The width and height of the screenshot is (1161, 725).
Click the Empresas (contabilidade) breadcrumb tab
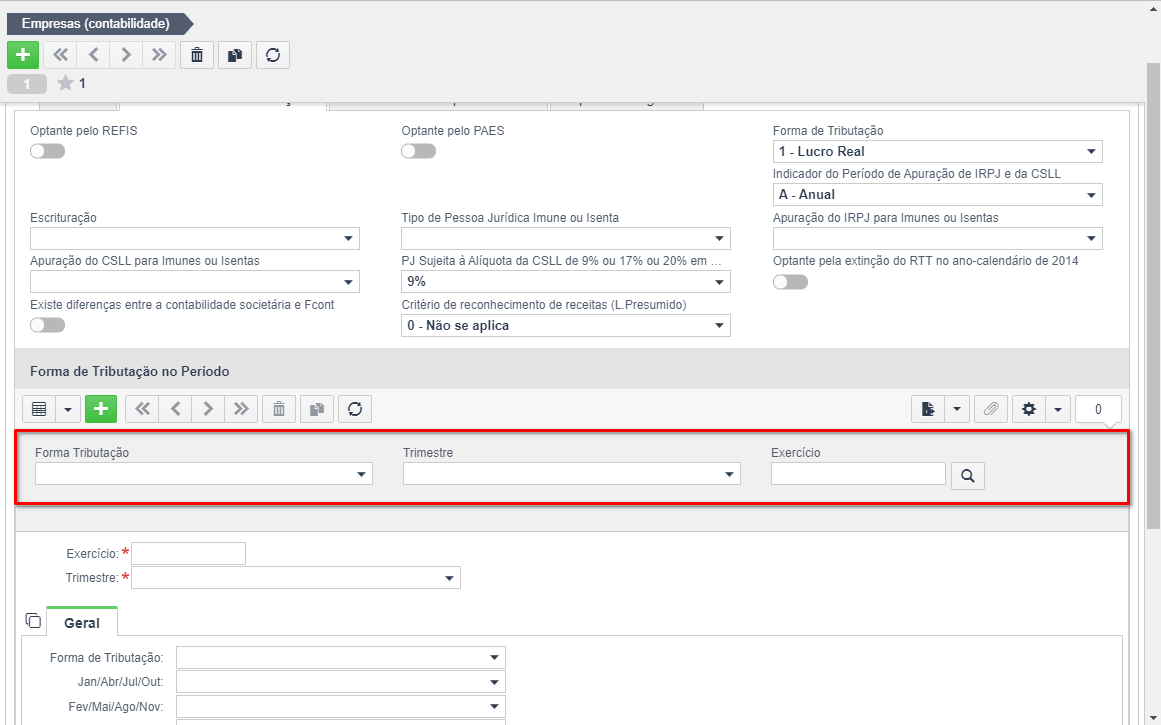pyautogui.click(x=98, y=24)
